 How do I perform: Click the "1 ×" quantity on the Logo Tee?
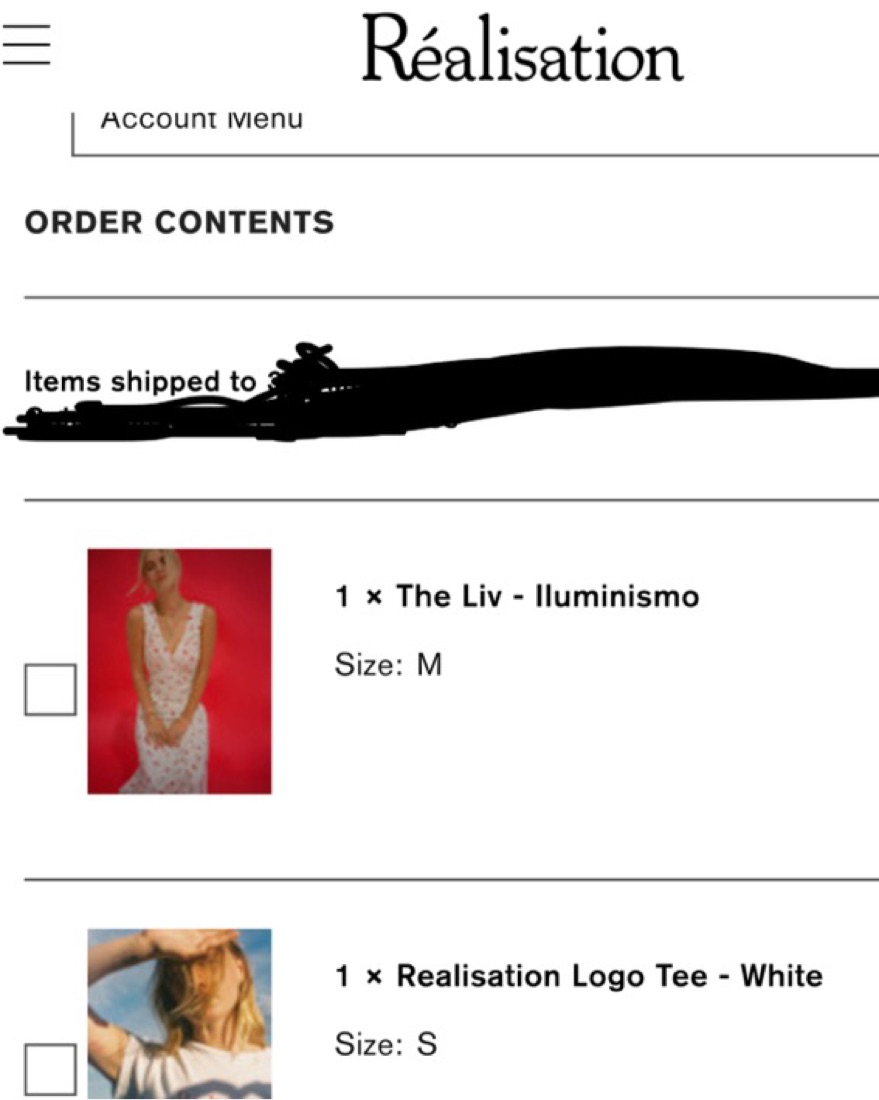[358, 977]
